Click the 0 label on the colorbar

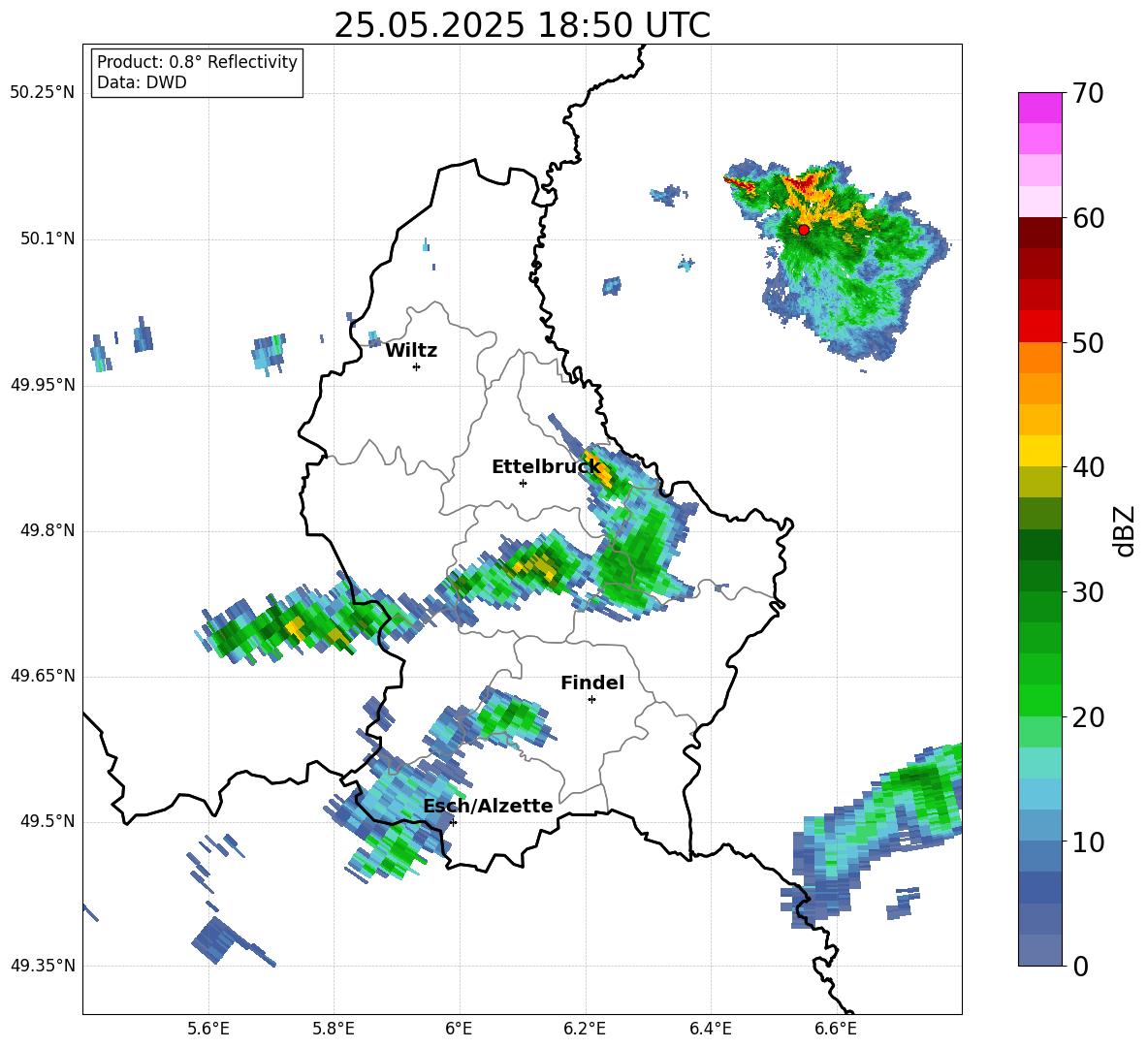click(1081, 966)
